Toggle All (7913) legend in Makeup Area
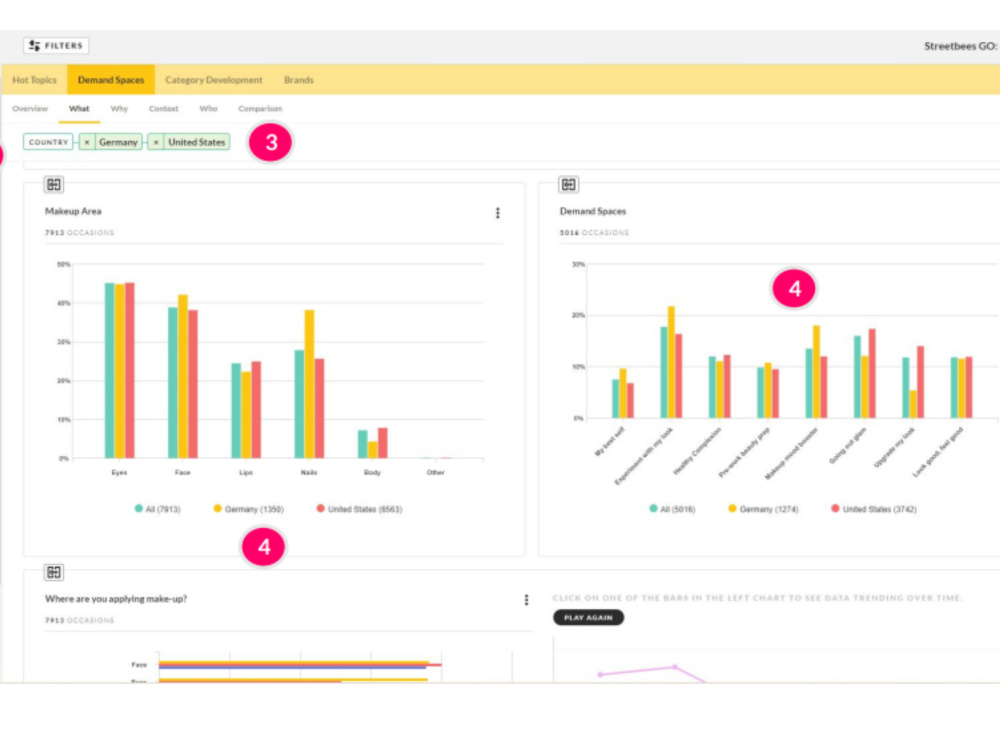 (x=158, y=509)
